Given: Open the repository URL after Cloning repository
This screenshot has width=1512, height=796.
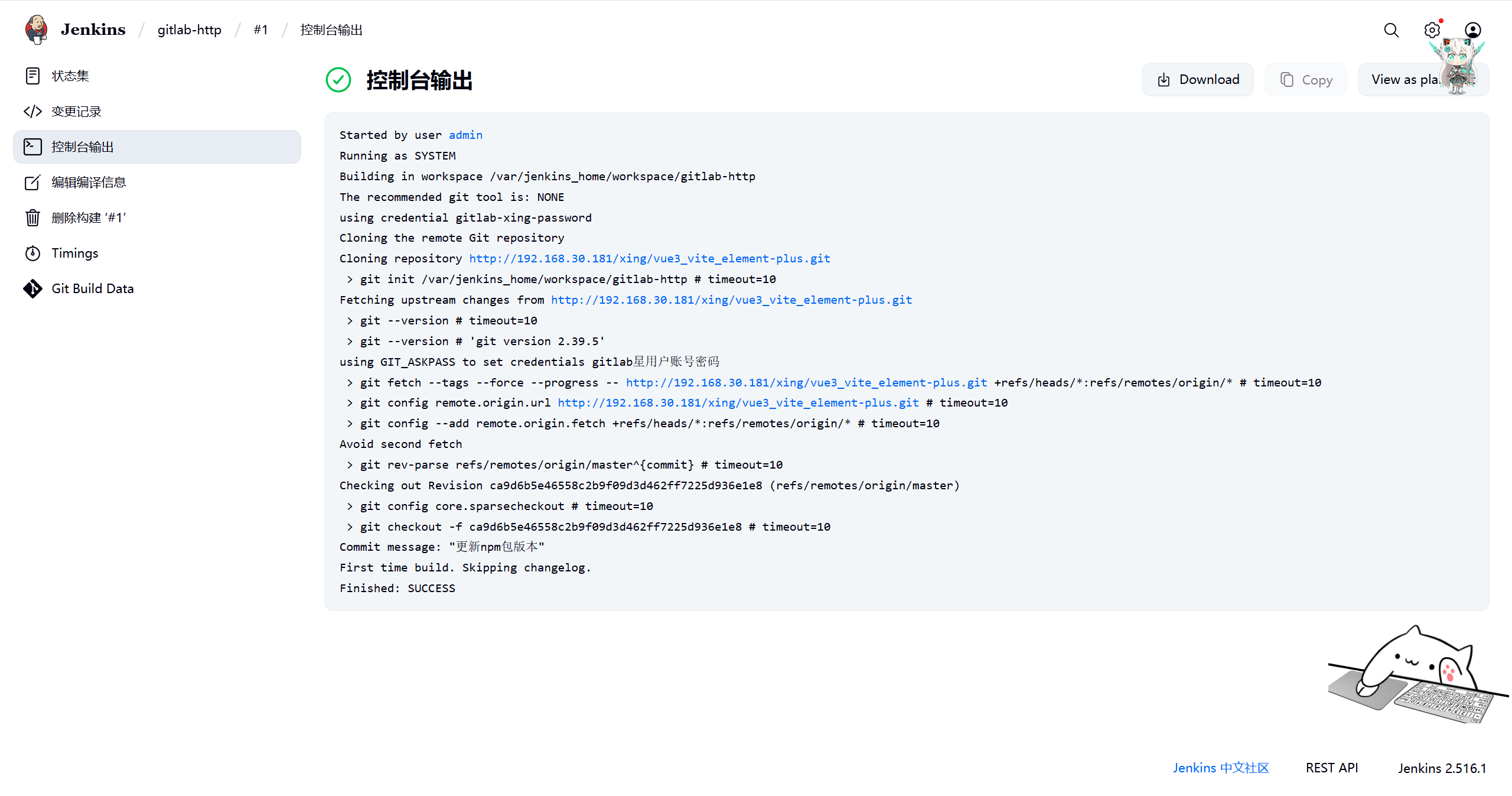Looking at the screenshot, I should pos(650,258).
